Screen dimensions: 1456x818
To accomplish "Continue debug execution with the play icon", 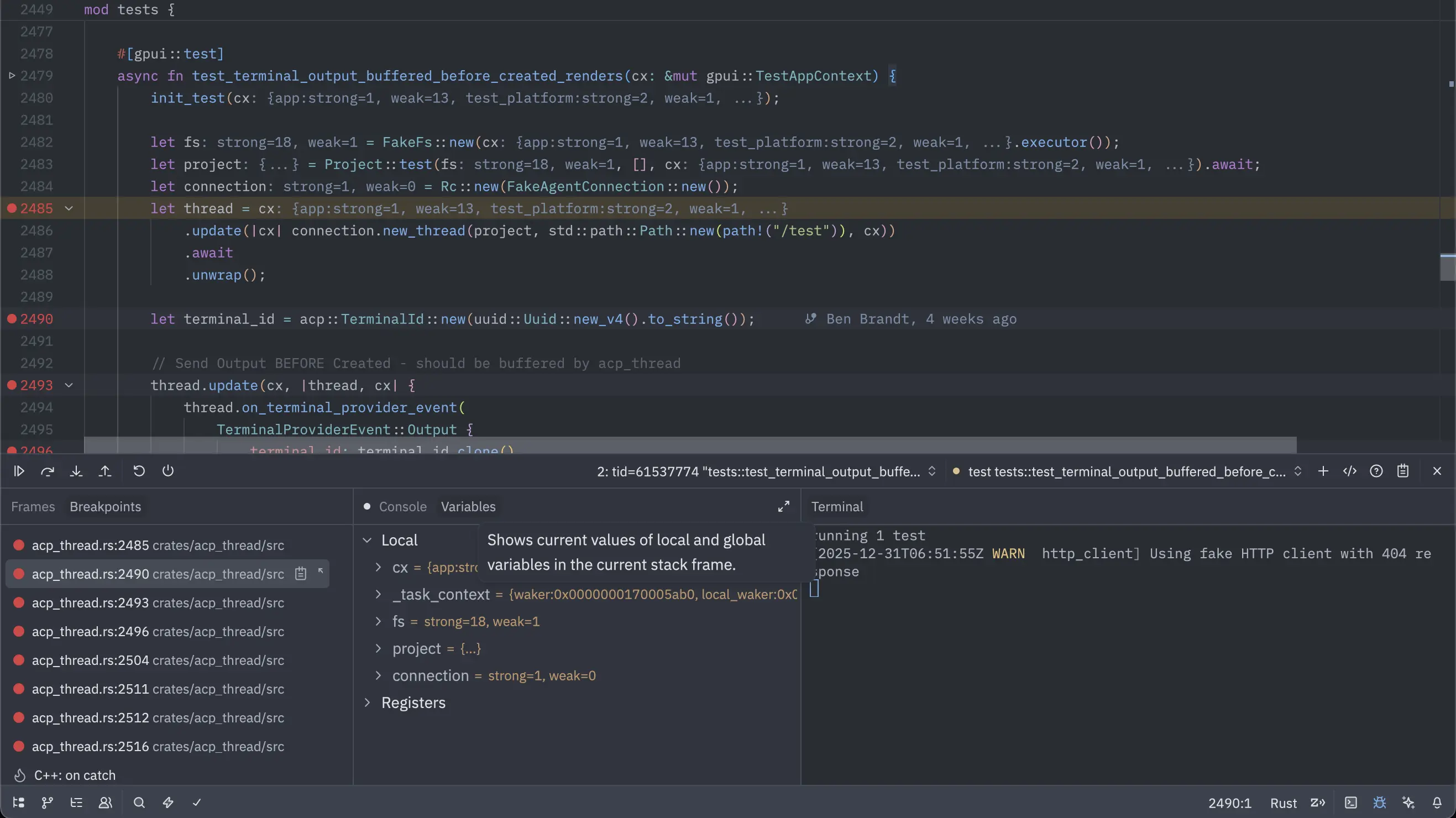I will pos(20,471).
